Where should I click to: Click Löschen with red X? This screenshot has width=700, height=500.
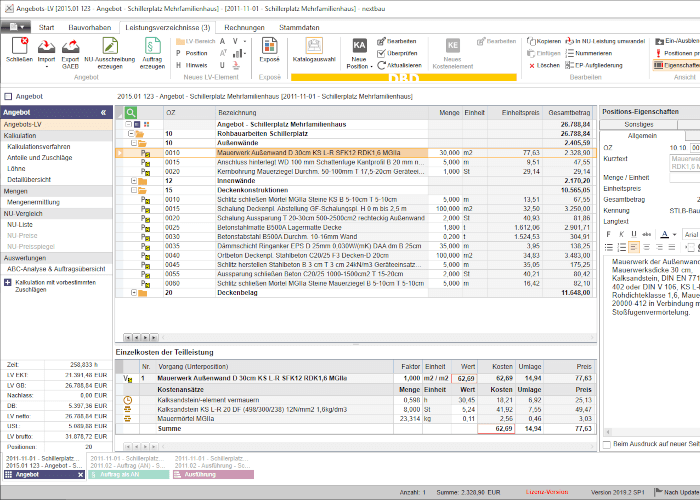(x=544, y=65)
